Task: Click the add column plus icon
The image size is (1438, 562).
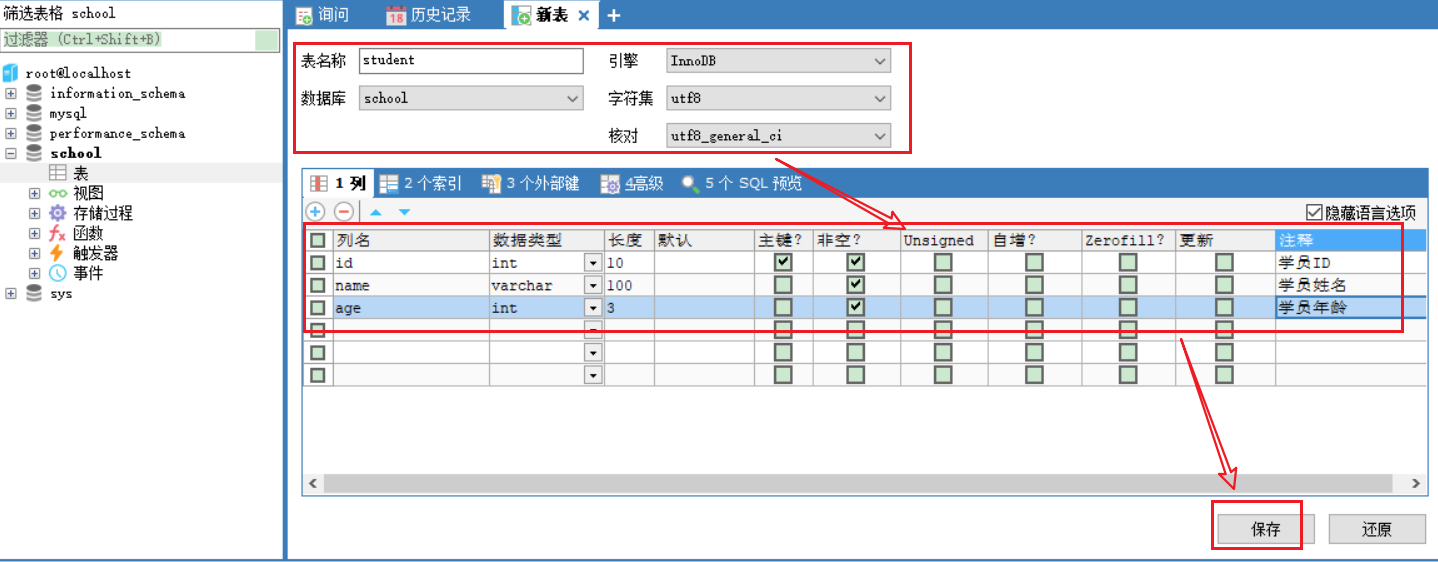Action: (x=315, y=211)
